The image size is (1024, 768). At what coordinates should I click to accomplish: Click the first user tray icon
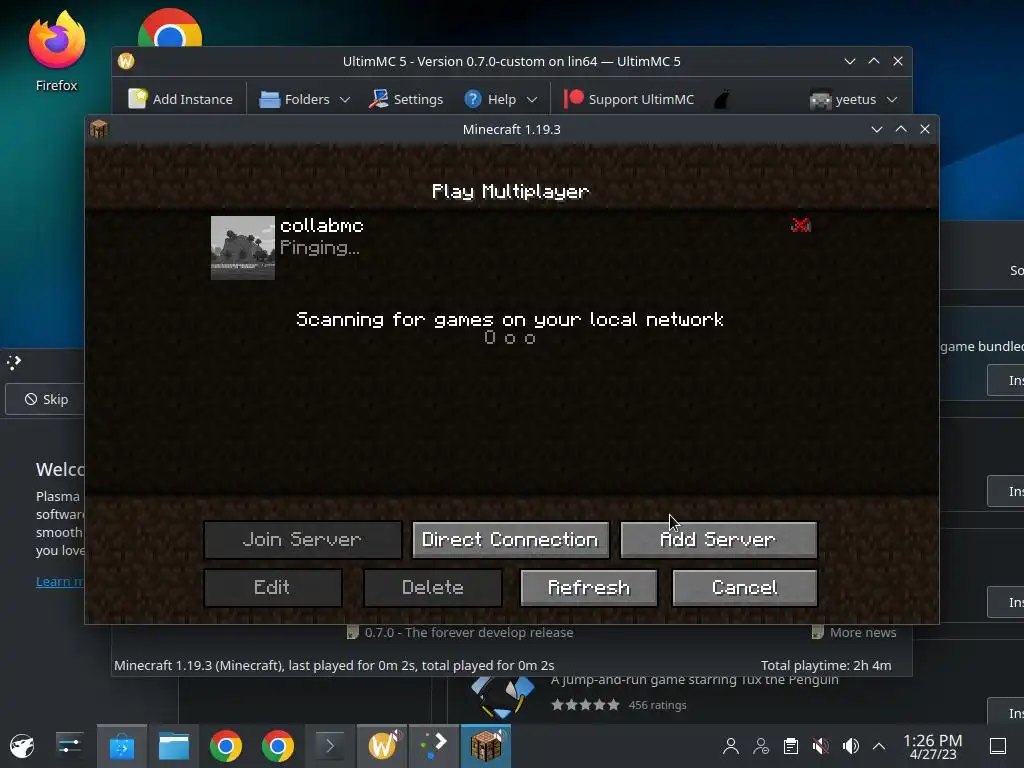731,746
